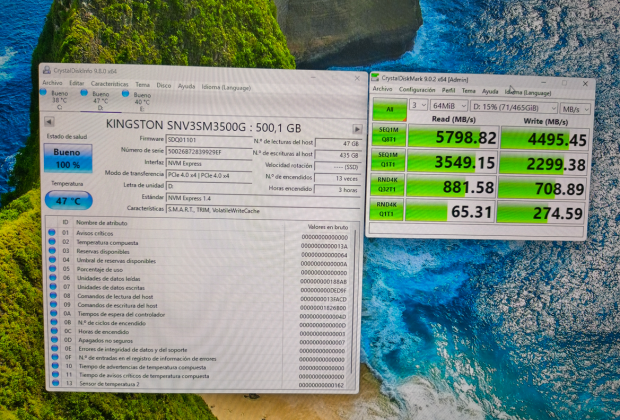Screen dimensions: 620x420
Task: Click the 47 °C temperature indicator
Action: click(66, 200)
